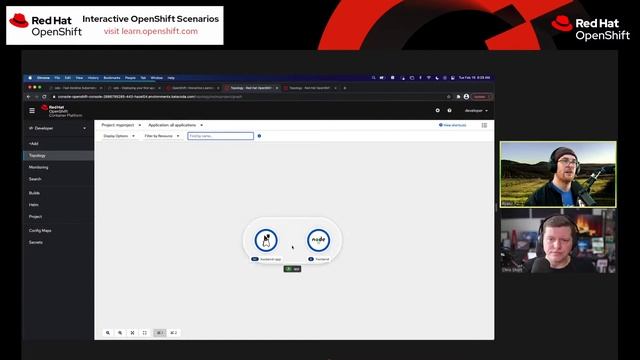The height and width of the screenshot is (360, 640).
Task: Open the Display Options dropdown
Action: tap(119, 136)
